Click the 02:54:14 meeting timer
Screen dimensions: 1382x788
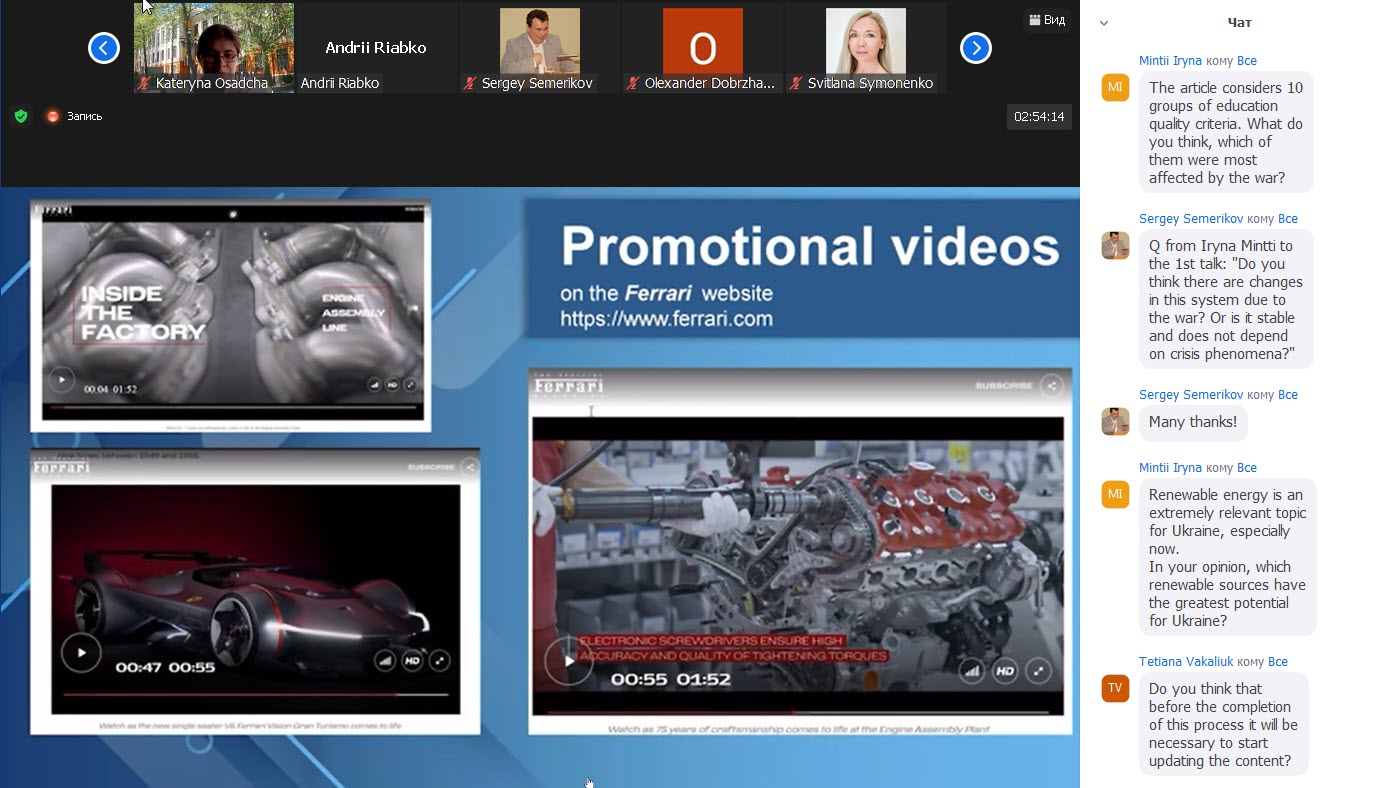pyautogui.click(x=1040, y=116)
